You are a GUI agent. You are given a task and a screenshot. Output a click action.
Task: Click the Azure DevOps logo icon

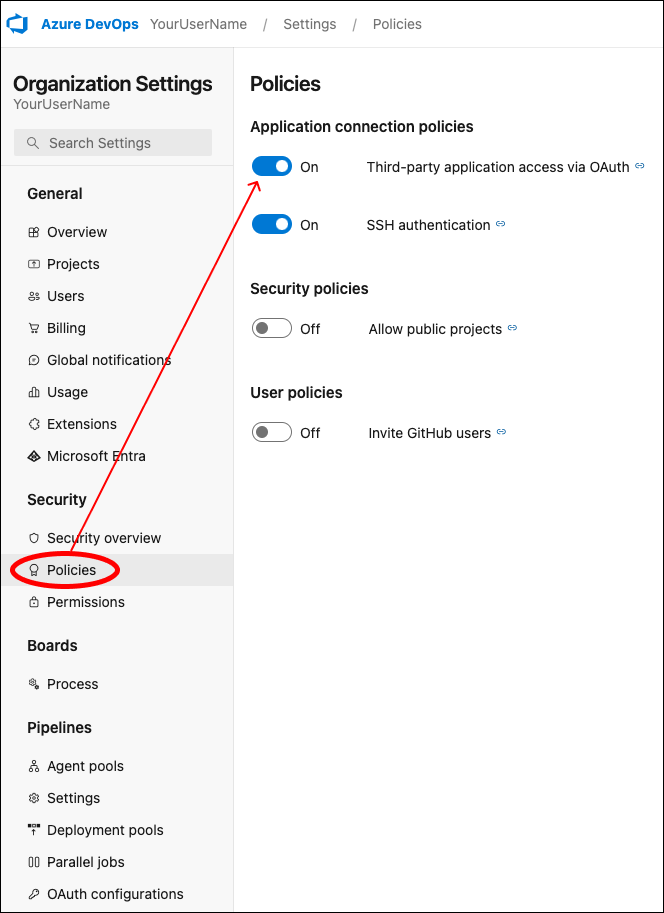(17, 24)
